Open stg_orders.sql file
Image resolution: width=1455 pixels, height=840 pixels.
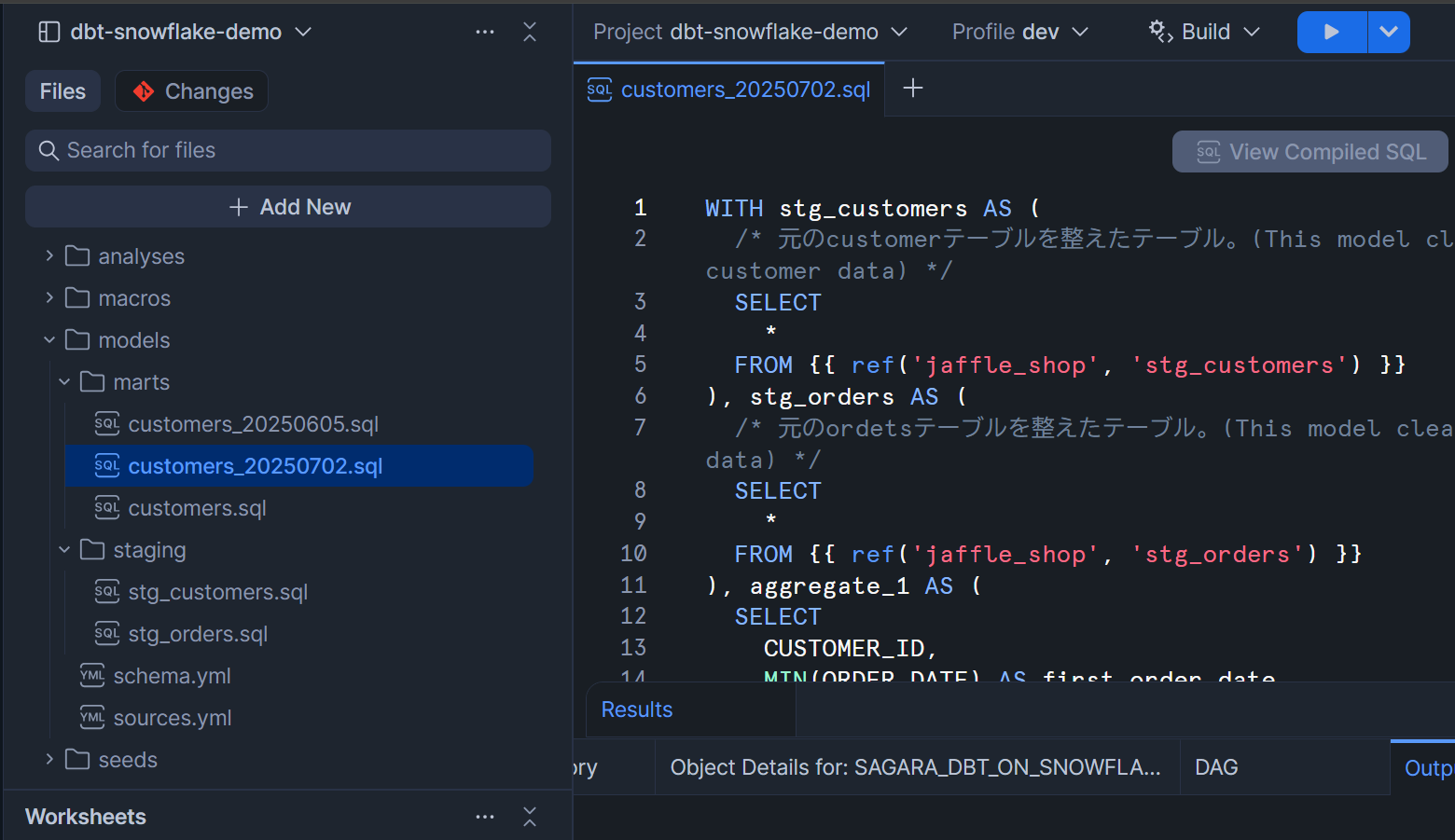198,634
